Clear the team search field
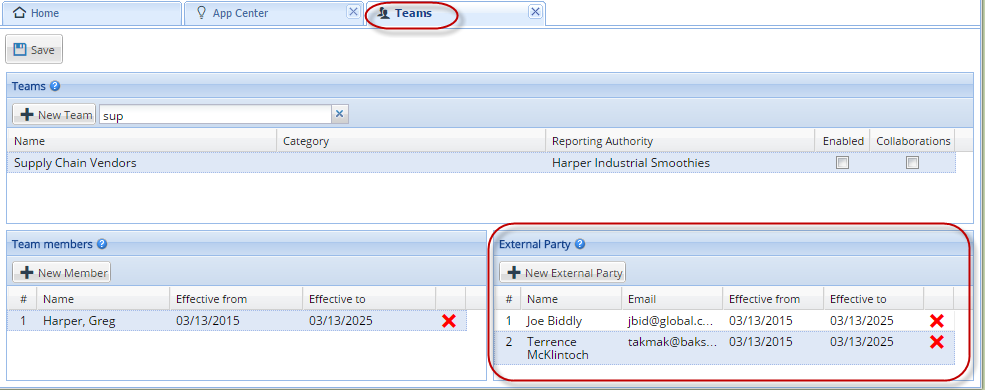The image size is (985, 390). point(339,114)
